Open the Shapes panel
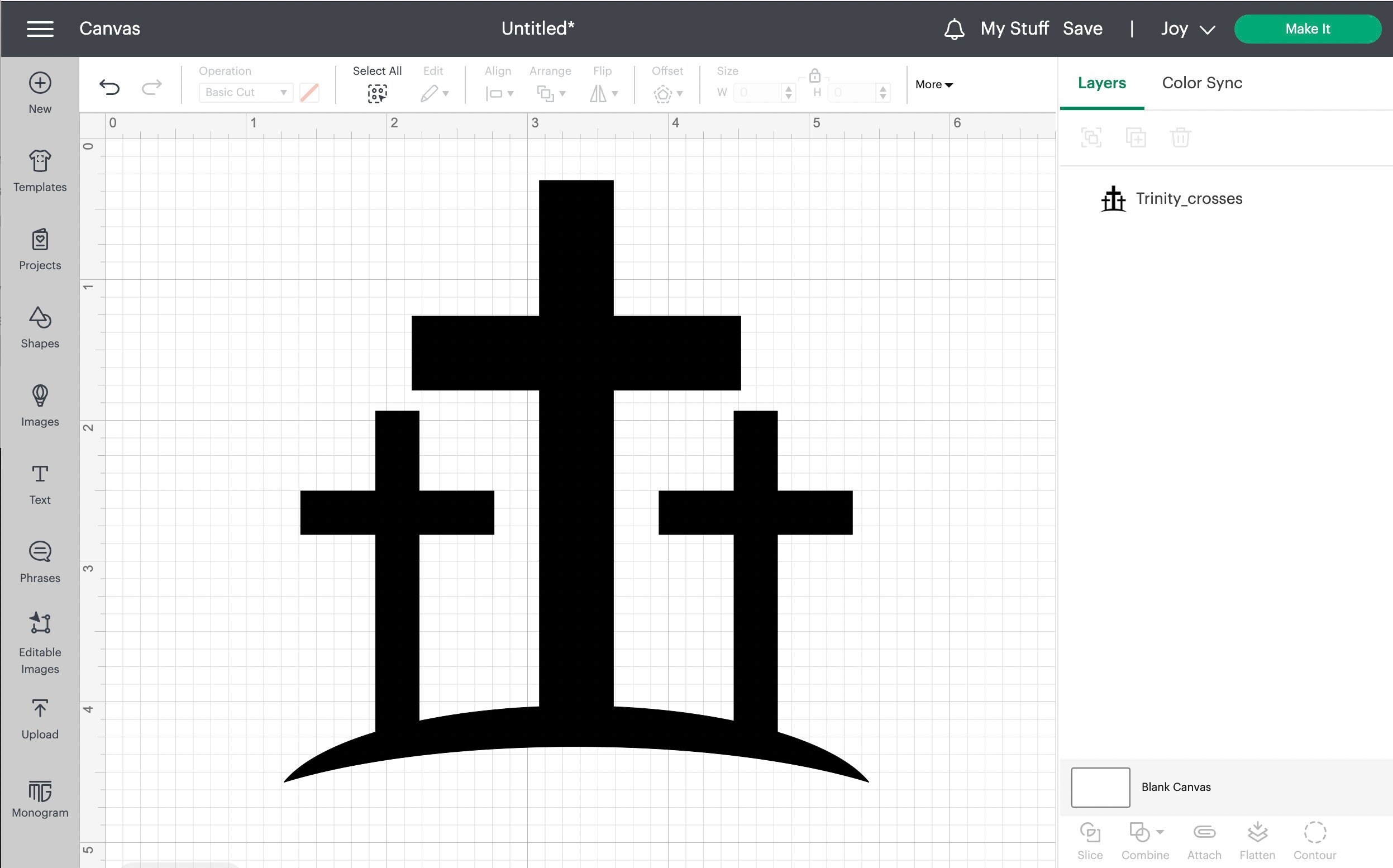 pos(39,327)
